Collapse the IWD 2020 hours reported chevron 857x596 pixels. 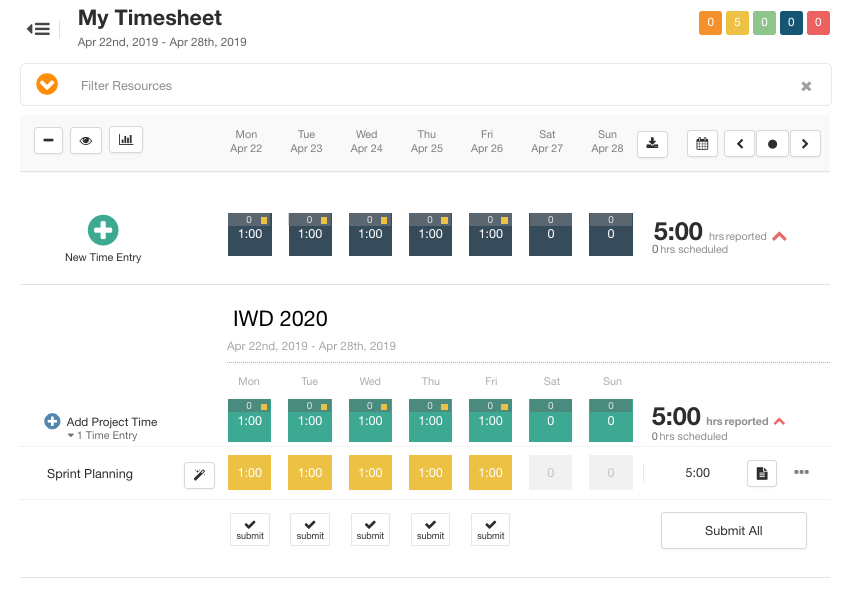777,421
